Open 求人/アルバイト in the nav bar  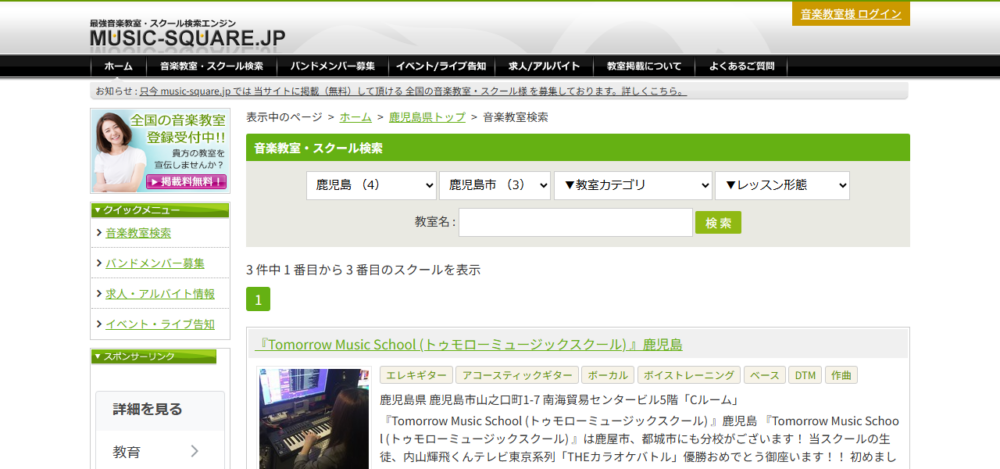(544, 66)
